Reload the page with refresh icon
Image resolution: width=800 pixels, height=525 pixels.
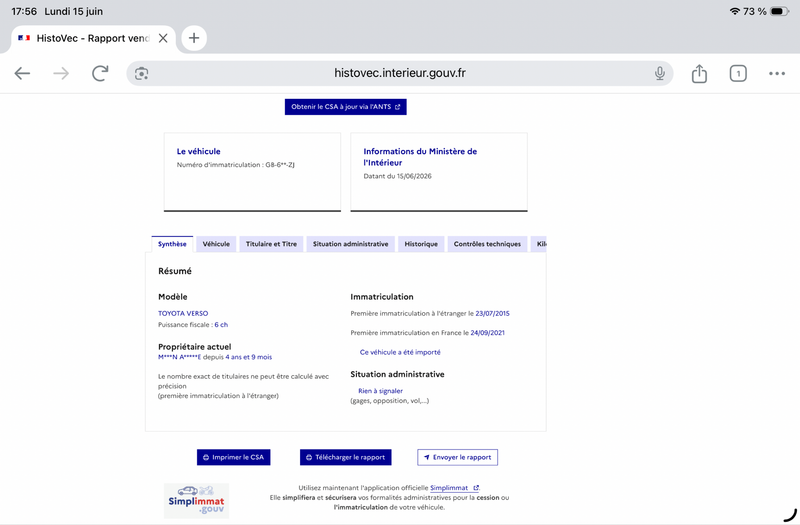point(101,73)
